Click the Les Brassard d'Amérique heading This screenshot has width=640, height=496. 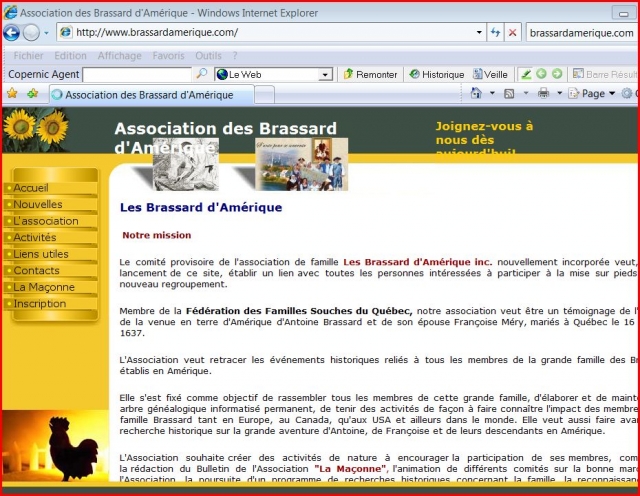coord(201,207)
